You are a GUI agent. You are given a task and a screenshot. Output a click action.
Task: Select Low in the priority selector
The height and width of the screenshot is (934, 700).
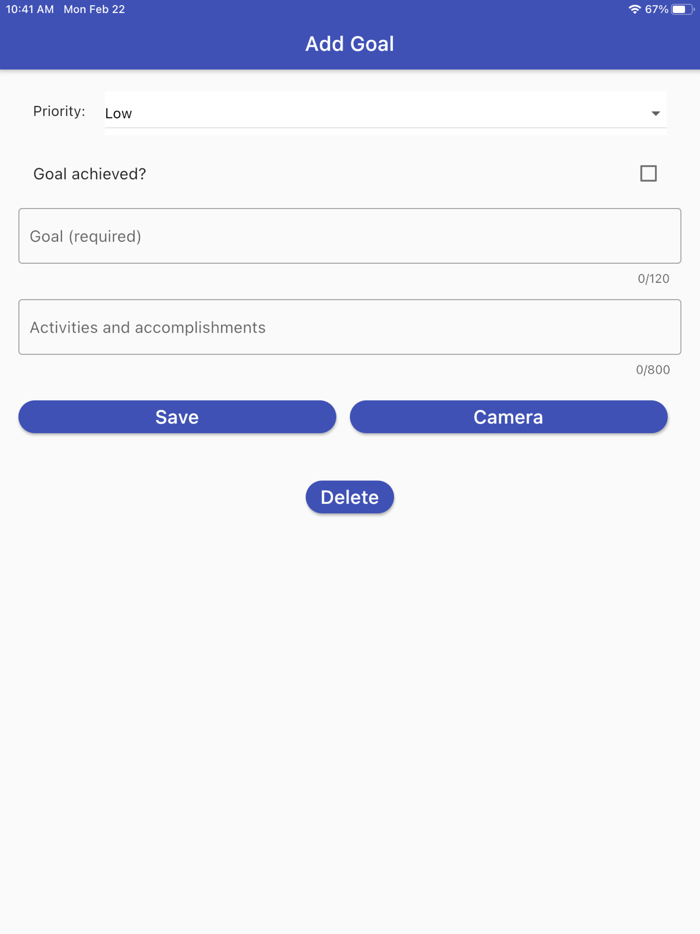(118, 113)
